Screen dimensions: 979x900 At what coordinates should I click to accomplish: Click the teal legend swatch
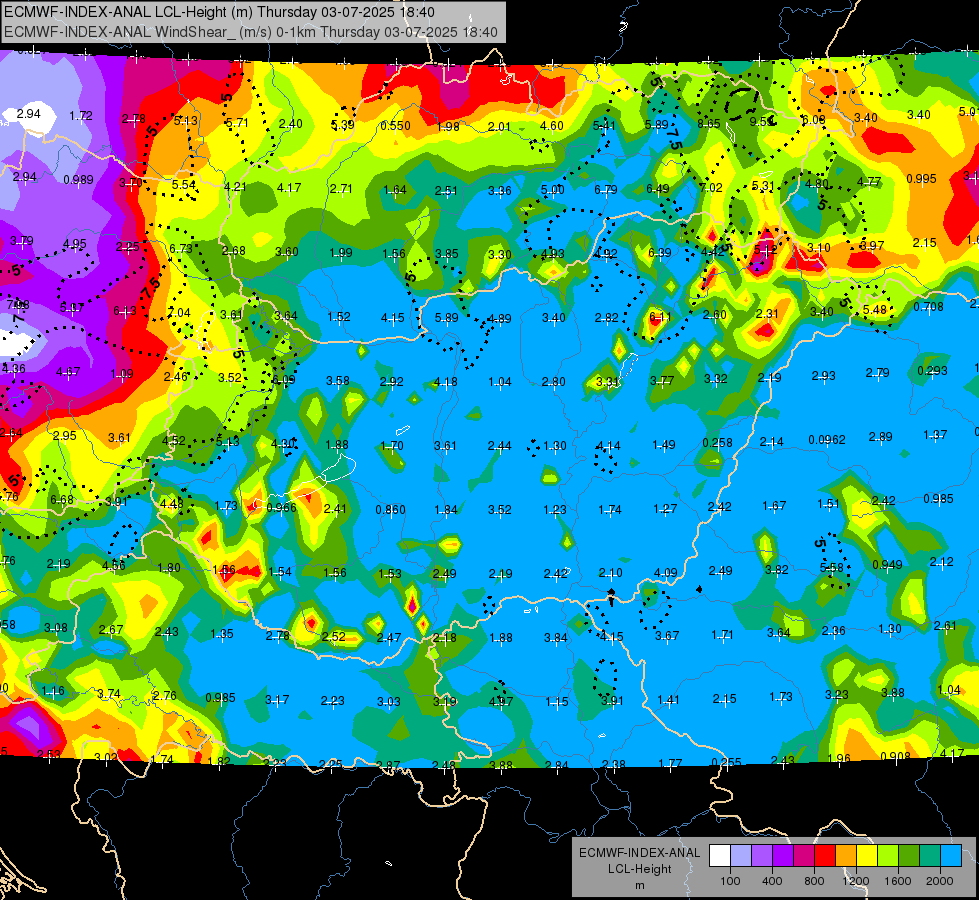pyautogui.click(x=929, y=856)
